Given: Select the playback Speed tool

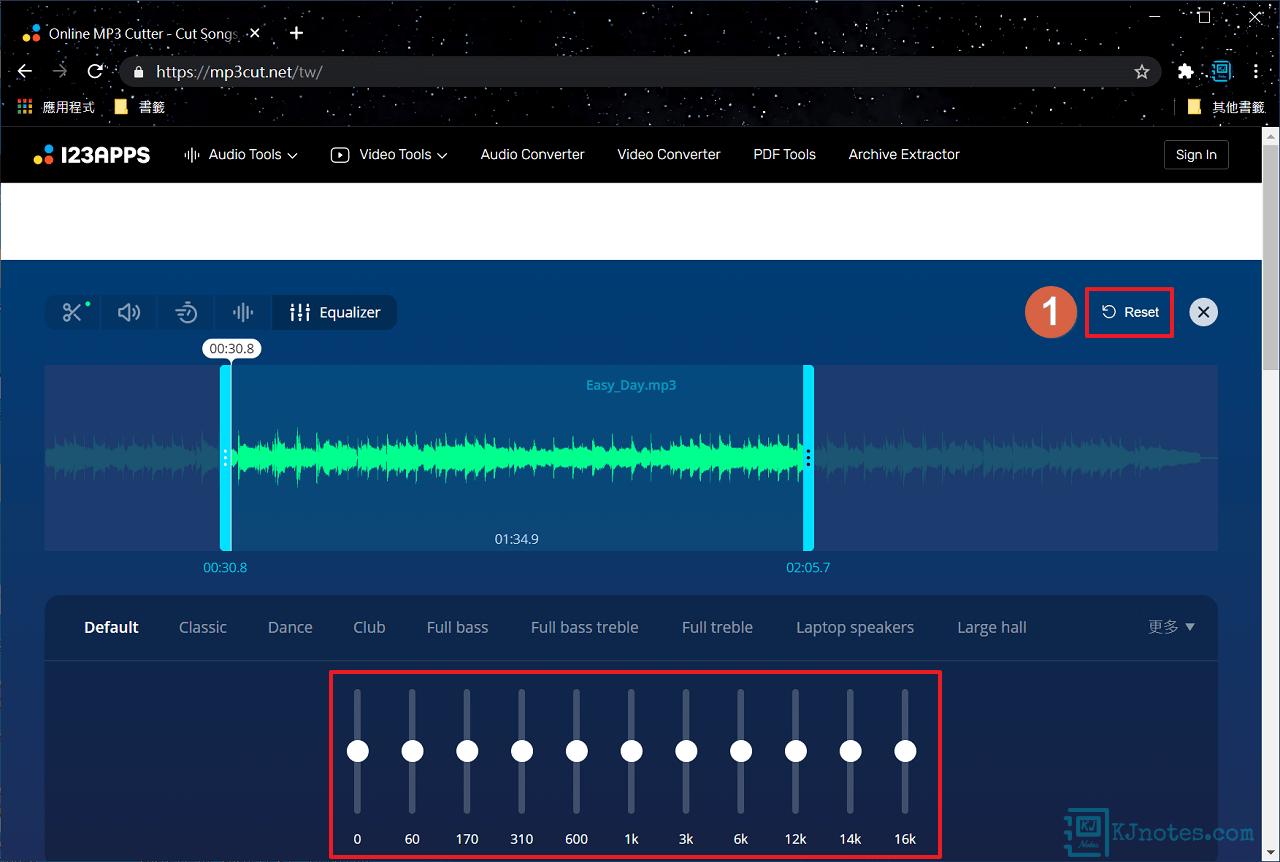Looking at the screenshot, I should (x=185, y=312).
